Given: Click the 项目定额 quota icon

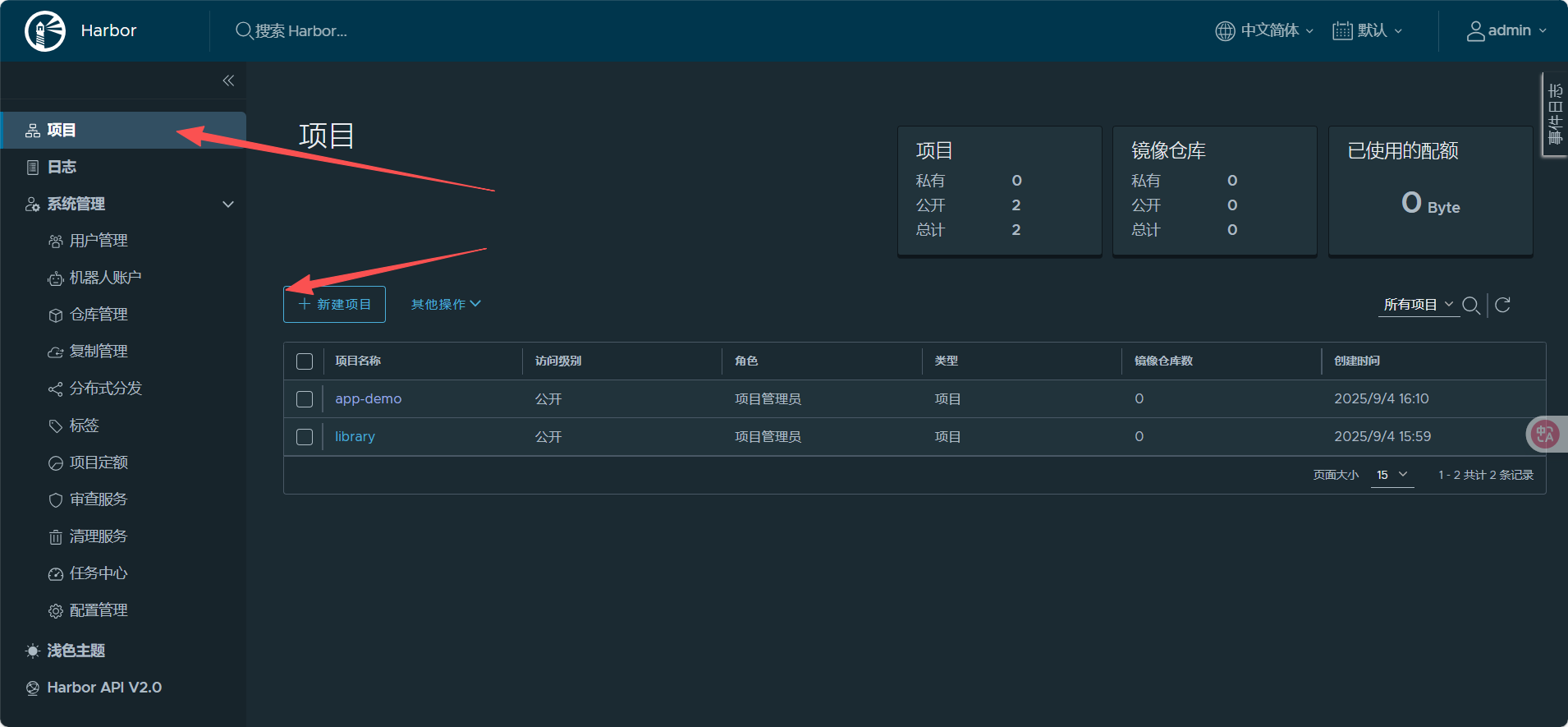Looking at the screenshot, I should 55,463.
